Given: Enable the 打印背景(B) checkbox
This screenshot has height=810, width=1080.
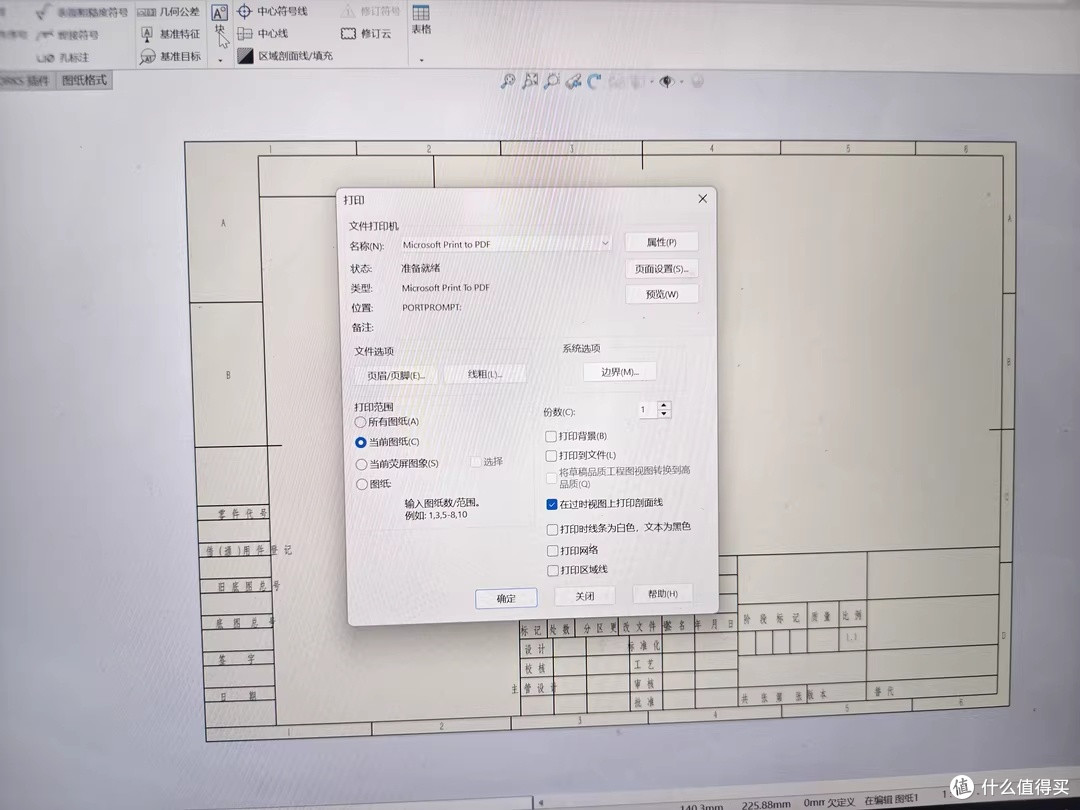Looking at the screenshot, I should [550, 436].
